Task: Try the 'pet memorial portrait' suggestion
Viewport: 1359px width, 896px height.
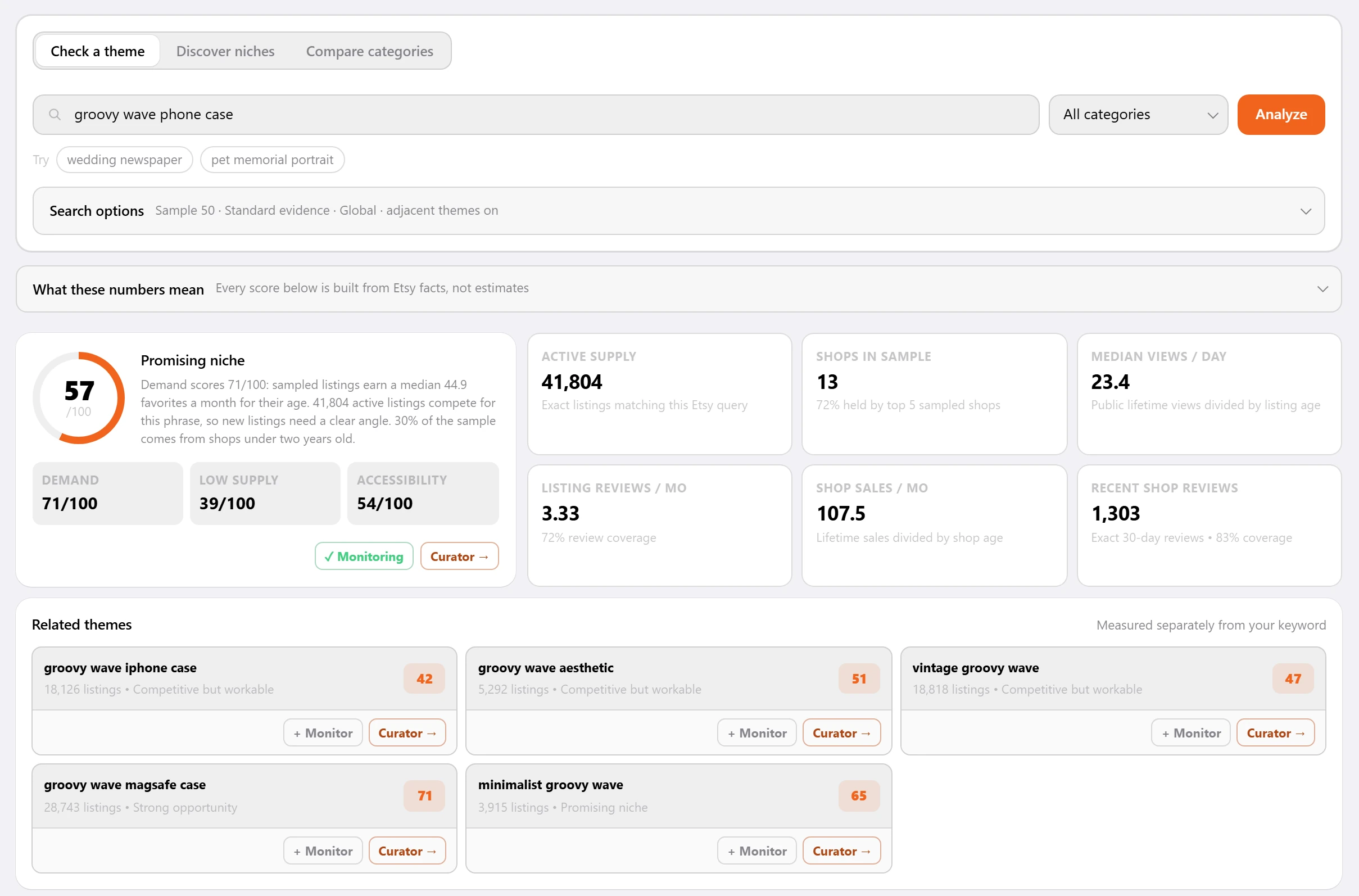Action: click(x=272, y=160)
